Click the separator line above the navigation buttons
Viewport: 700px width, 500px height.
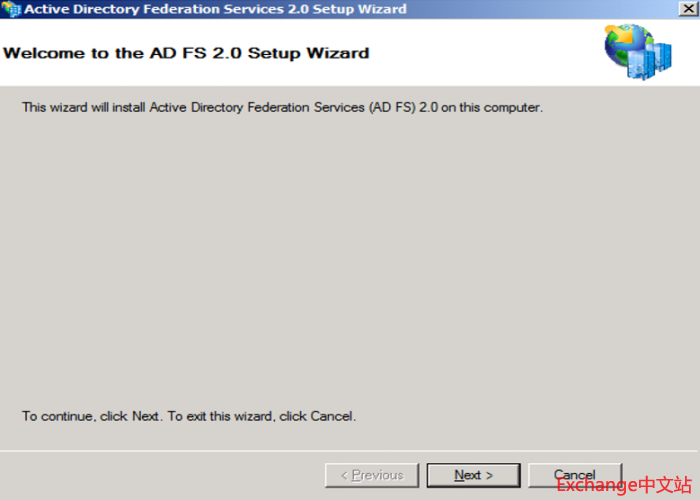click(350, 451)
